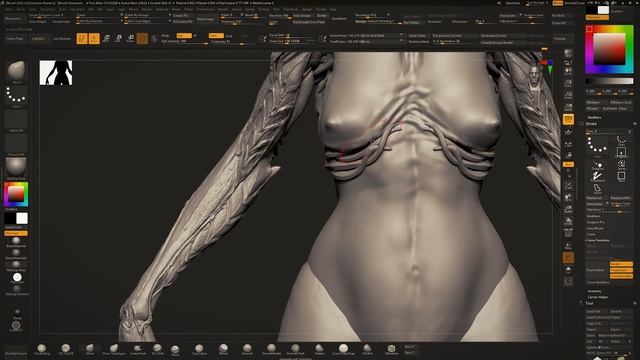Pick the ClayBuildup brush in bottom shelf
Viewport: 640px width, 360px height.
42,349
